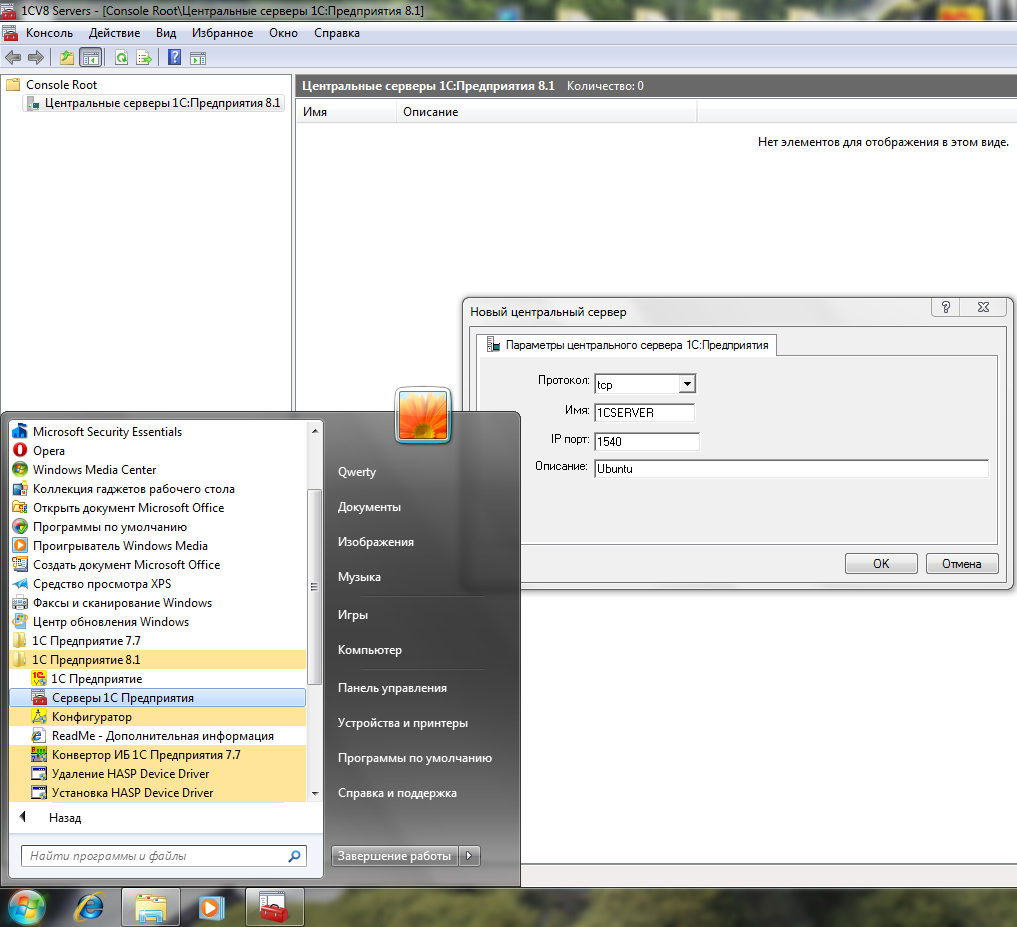Click the Описание field containing Ubuntu

[790, 469]
